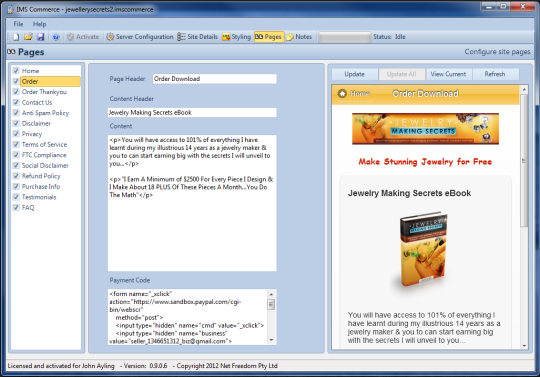Click preview pane scrollbar down arrow

[x=524, y=346]
